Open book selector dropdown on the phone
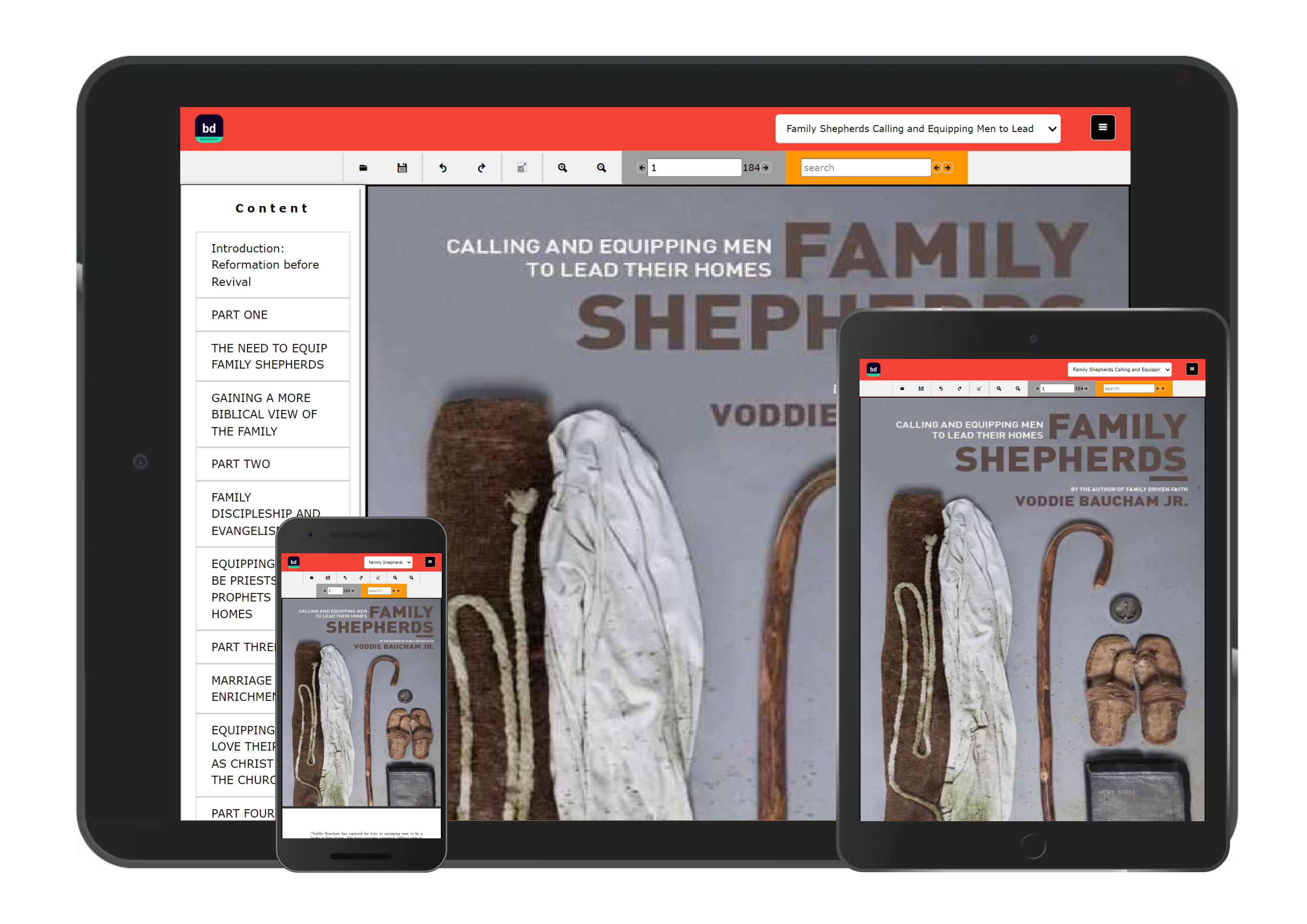Image resolution: width=1307 pixels, height=924 pixels. coord(388,562)
